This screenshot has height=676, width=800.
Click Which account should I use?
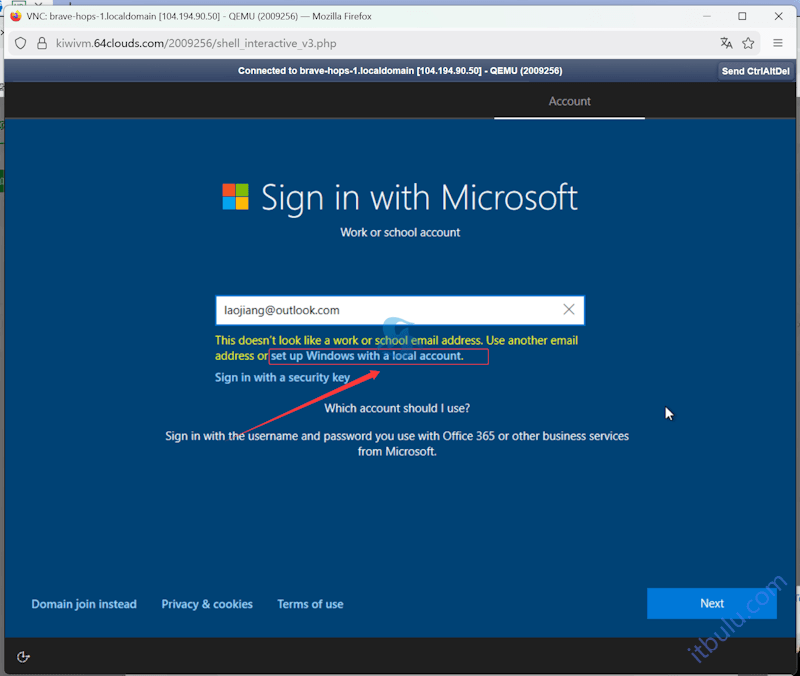(397, 408)
